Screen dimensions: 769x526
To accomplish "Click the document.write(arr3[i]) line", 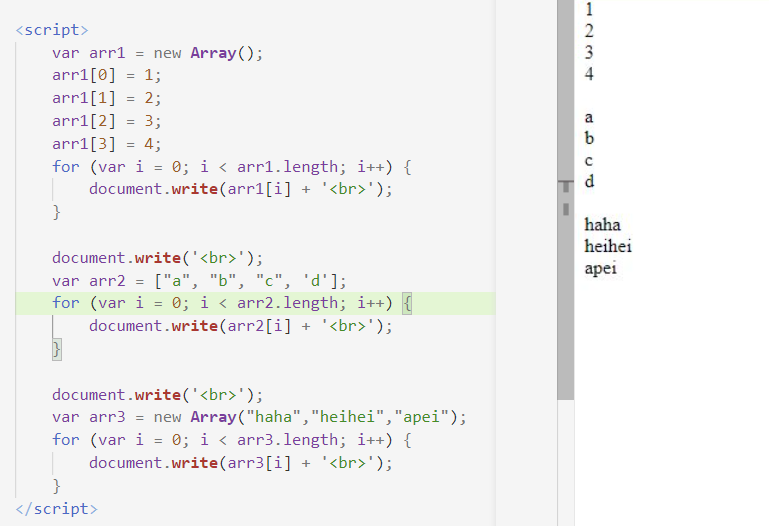I will click(x=241, y=463).
